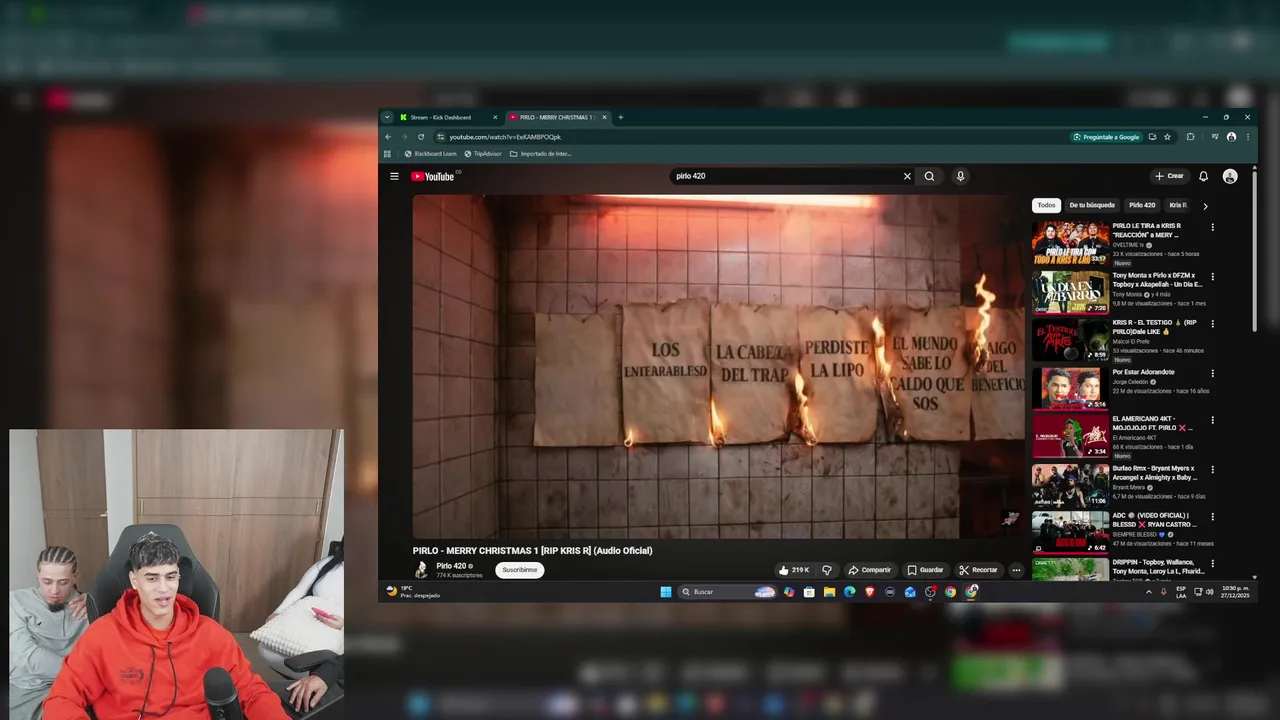
Task: Share the video with Compartir
Action: pyautogui.click(x=869, y=570)
